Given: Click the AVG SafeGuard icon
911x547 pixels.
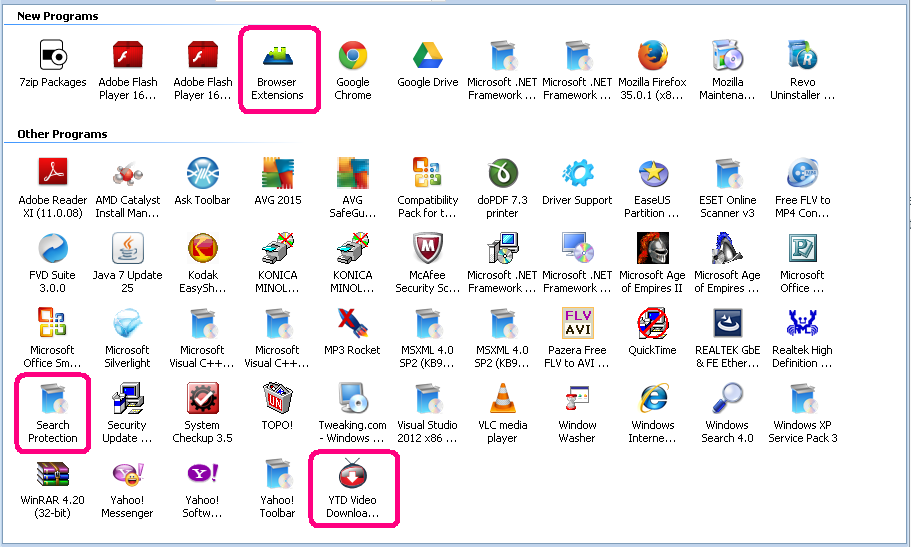Looking at the screenshot, I should click(x=353, y=173).
